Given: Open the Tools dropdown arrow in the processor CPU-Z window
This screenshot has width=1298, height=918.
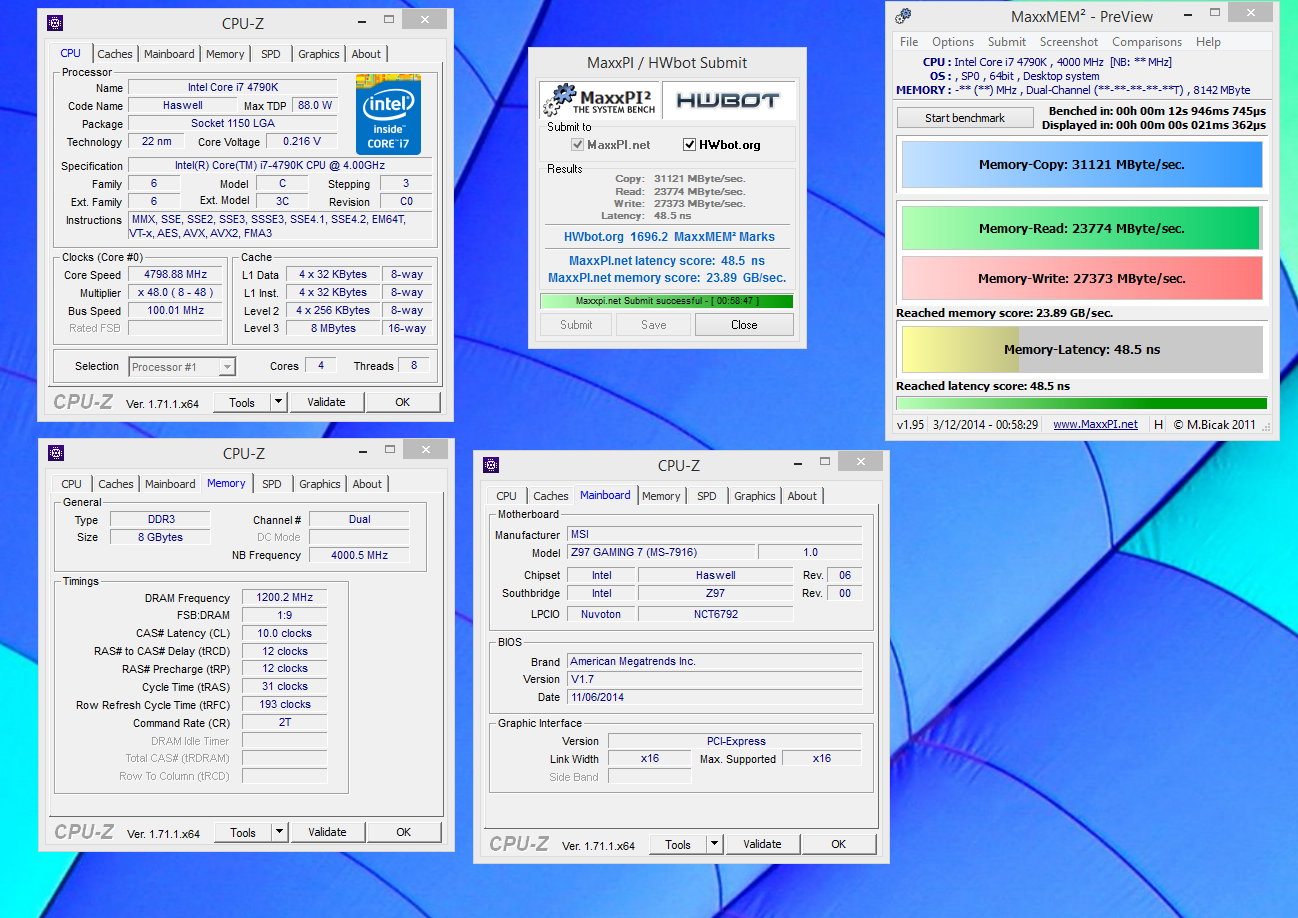Looking at the screenshot, I should [x=278, y=402].
